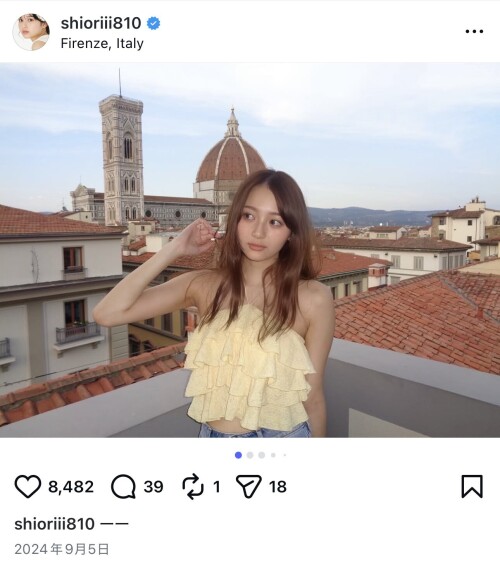Save post using bookmark icon

click(x=472, y=486)
